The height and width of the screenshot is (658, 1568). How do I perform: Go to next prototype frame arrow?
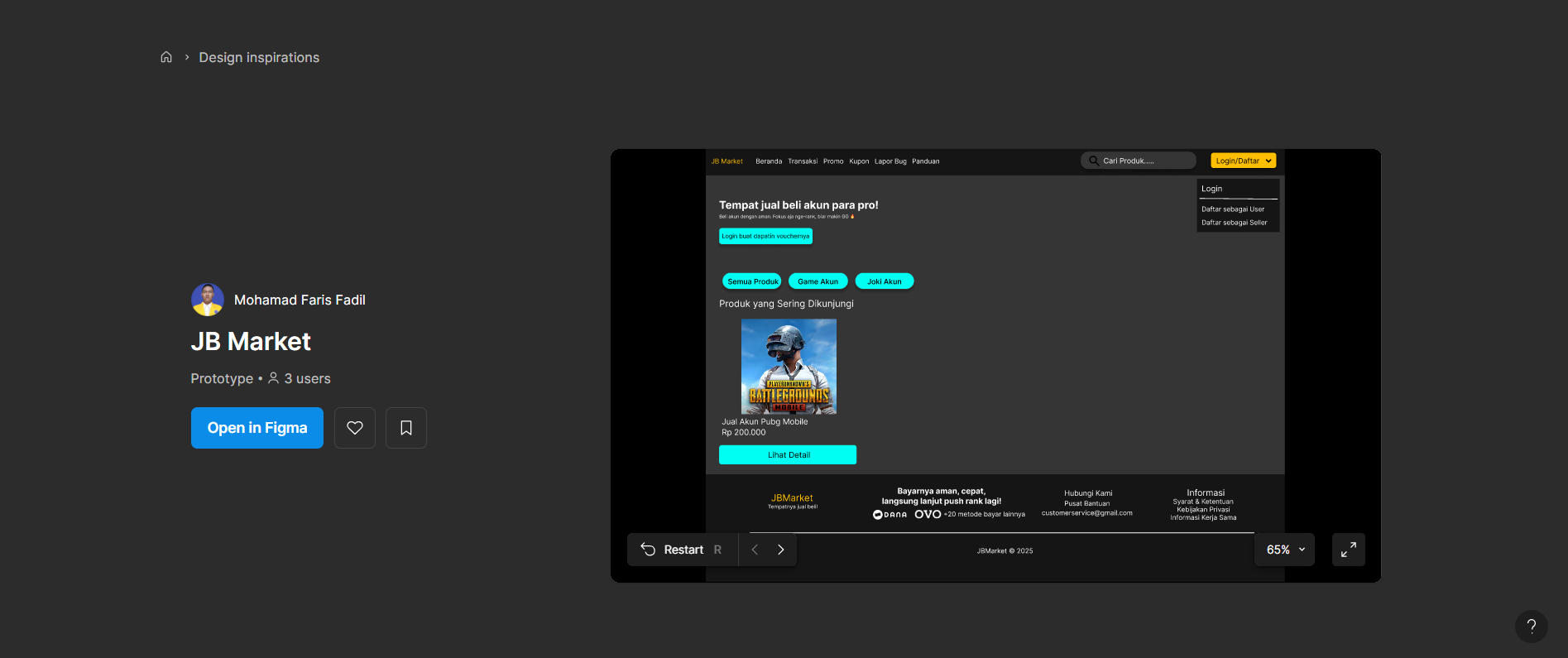click(x=780, y=550)
